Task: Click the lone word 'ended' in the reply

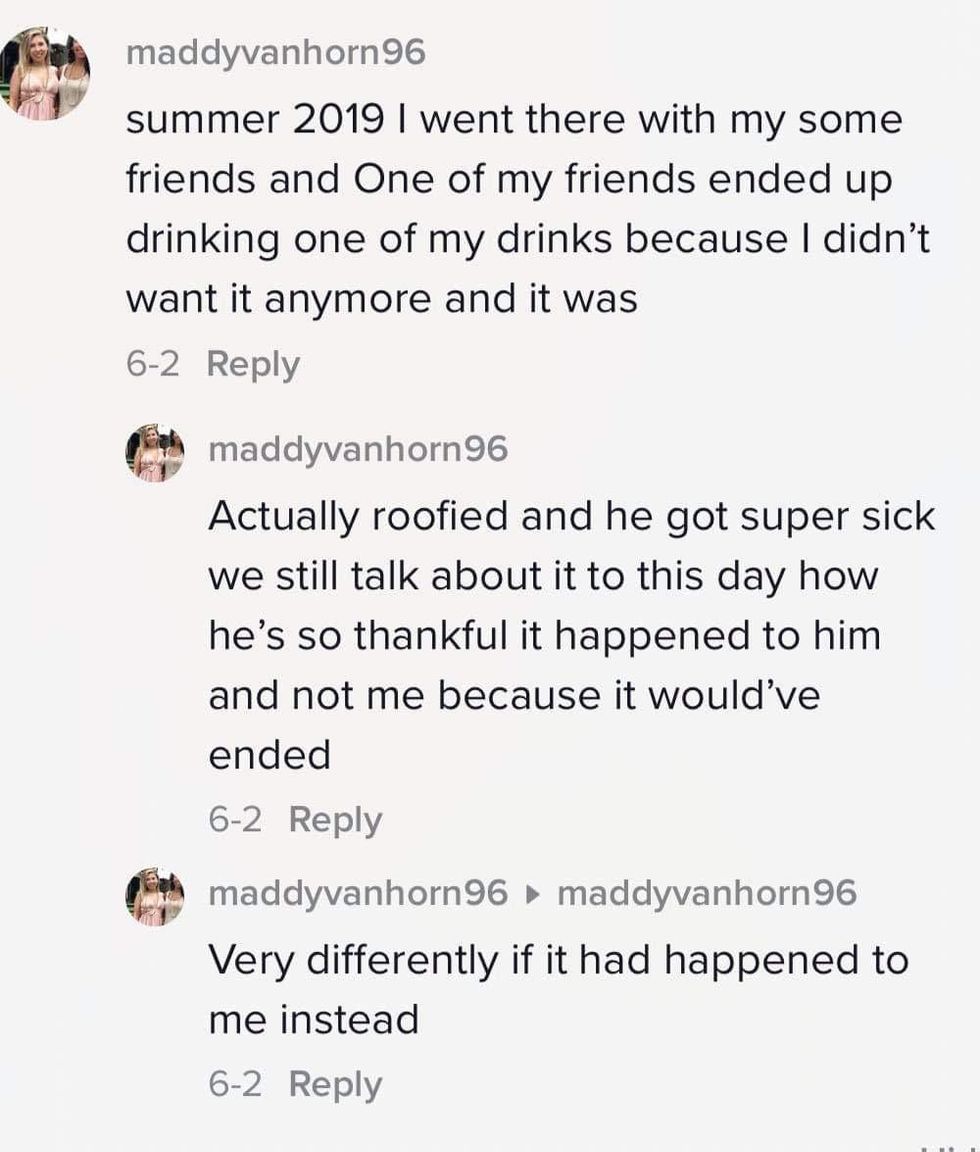Action: (x=269, y=755)
